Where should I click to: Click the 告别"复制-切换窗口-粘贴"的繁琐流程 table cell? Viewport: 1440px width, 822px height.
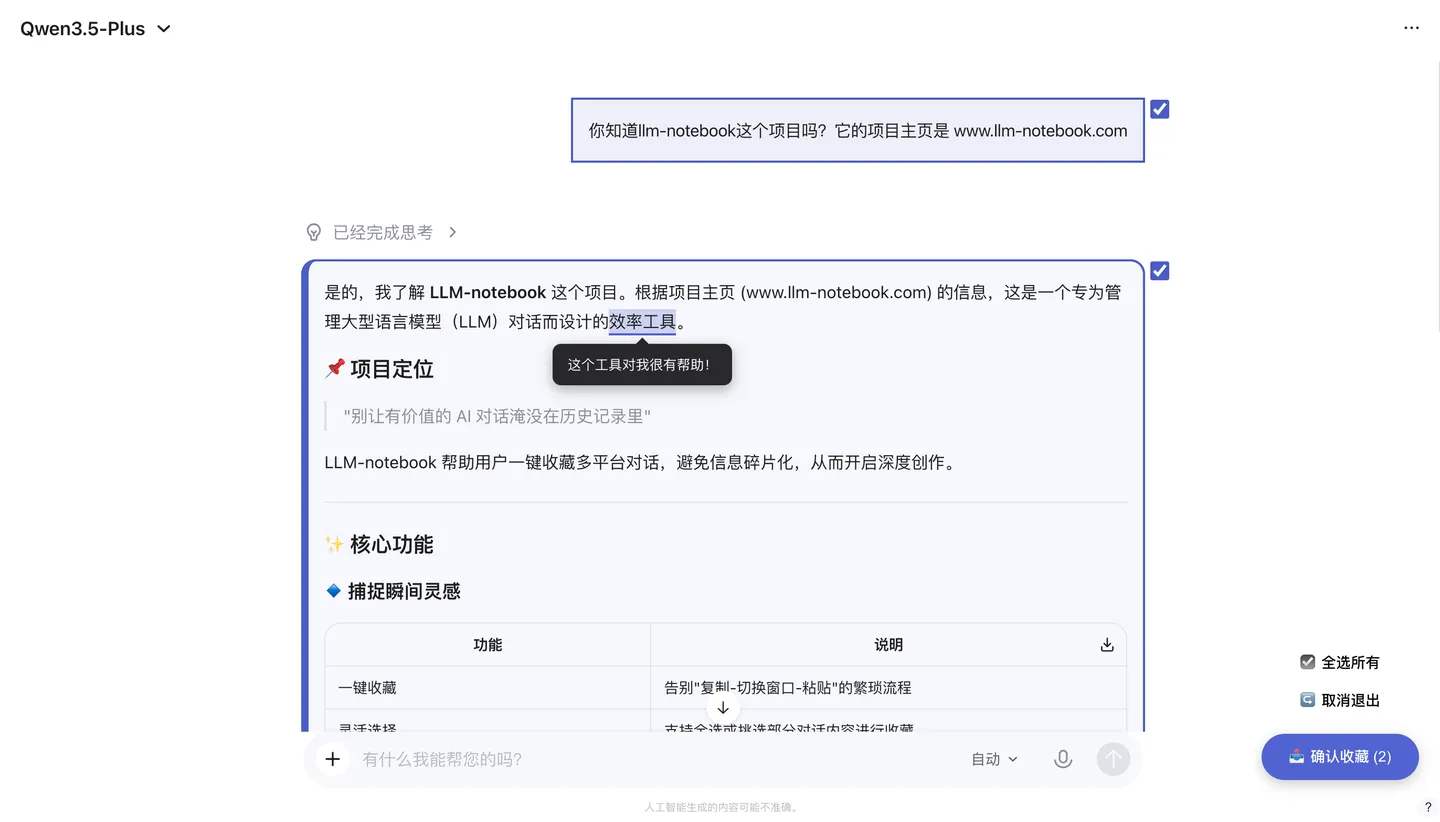click(888, 688)
